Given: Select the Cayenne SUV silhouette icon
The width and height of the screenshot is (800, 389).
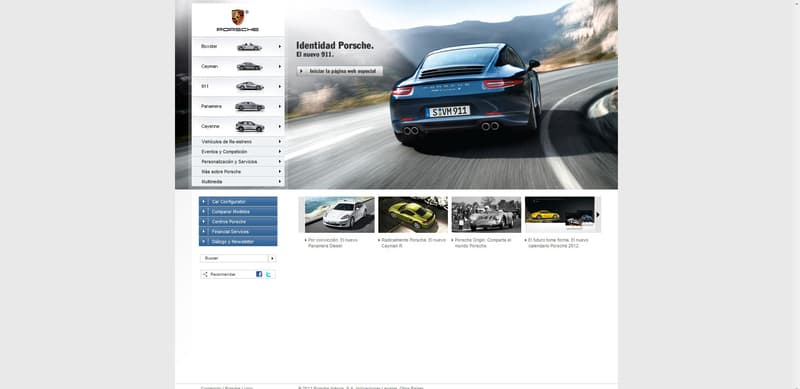Looking at the screenshot, I should click(249, 126).
